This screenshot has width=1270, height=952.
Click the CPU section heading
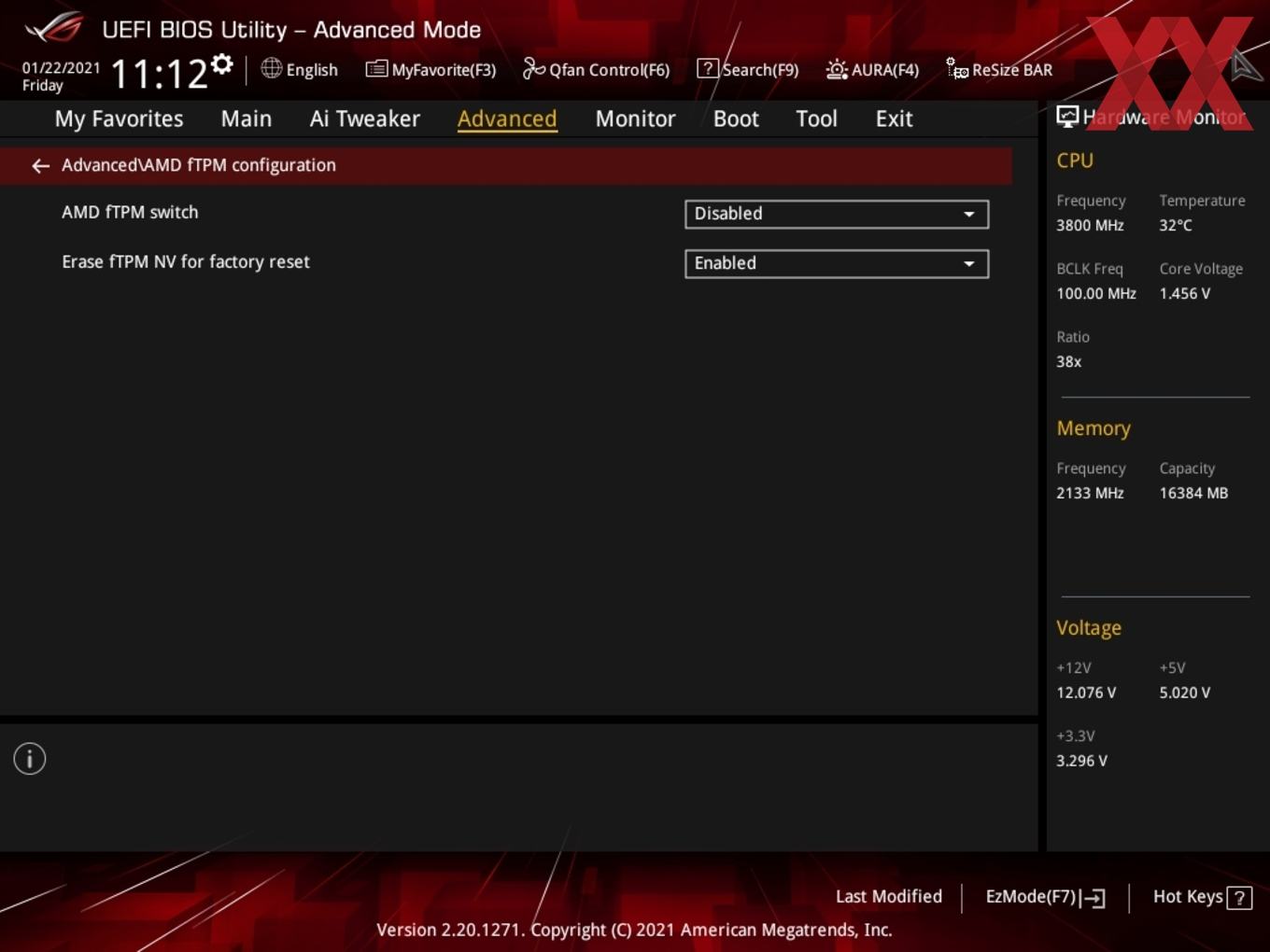pyautogui.click(x=1075, y=161)
